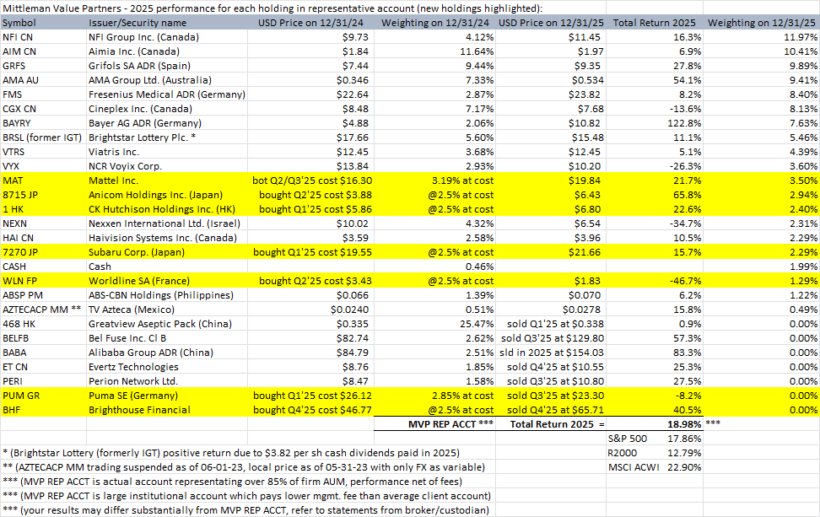The image size is (820, 517).
Task: Select the 'Weighting on 12/31/25' header cell
Action: 761,22
